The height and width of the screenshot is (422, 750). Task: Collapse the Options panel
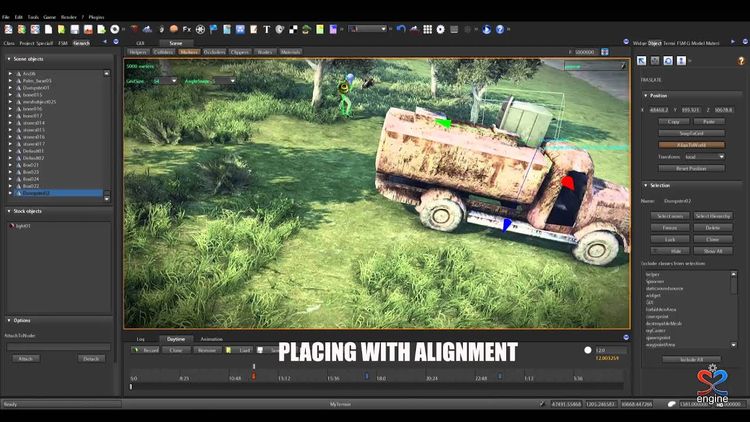pos(9,320)
